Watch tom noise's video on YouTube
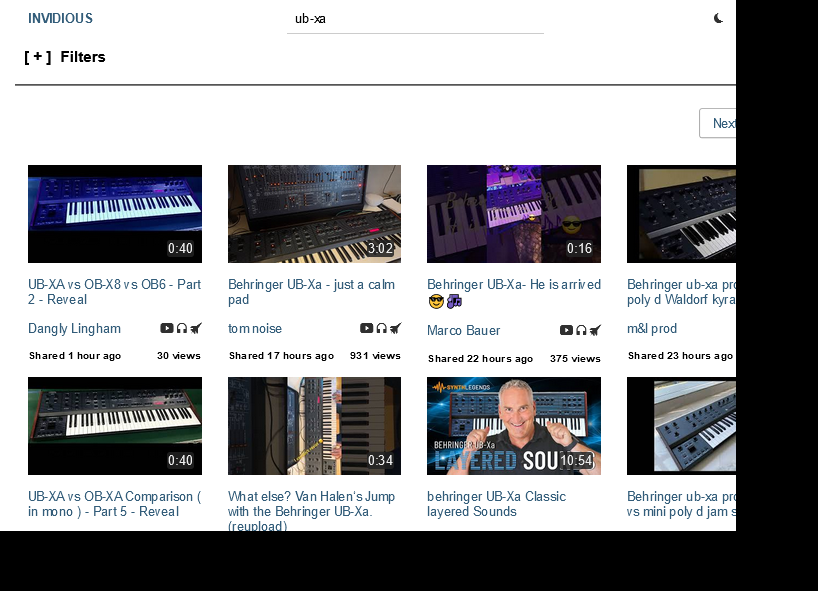 point(366,328)
